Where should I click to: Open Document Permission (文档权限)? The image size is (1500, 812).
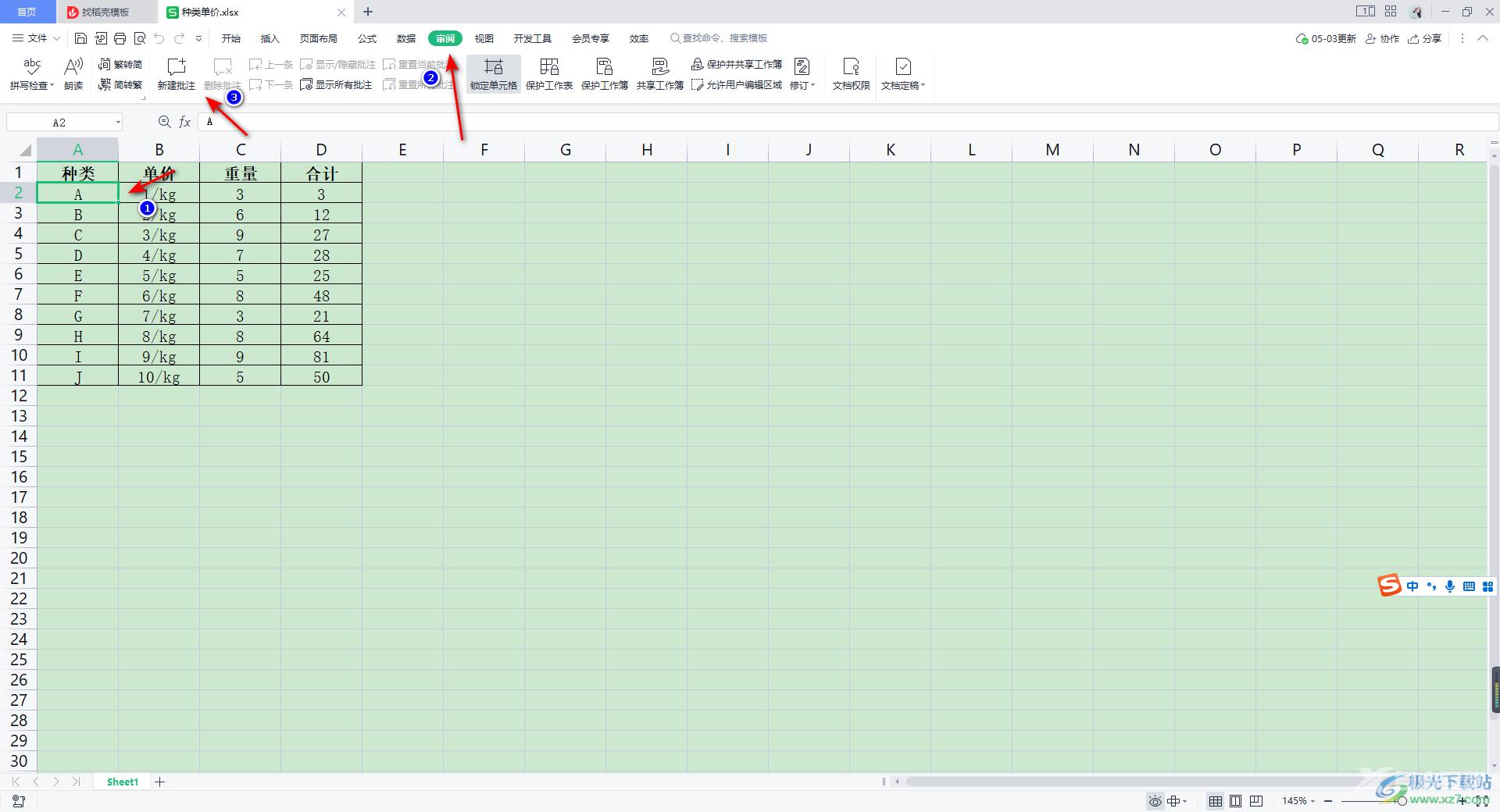(x=851, y=74)
